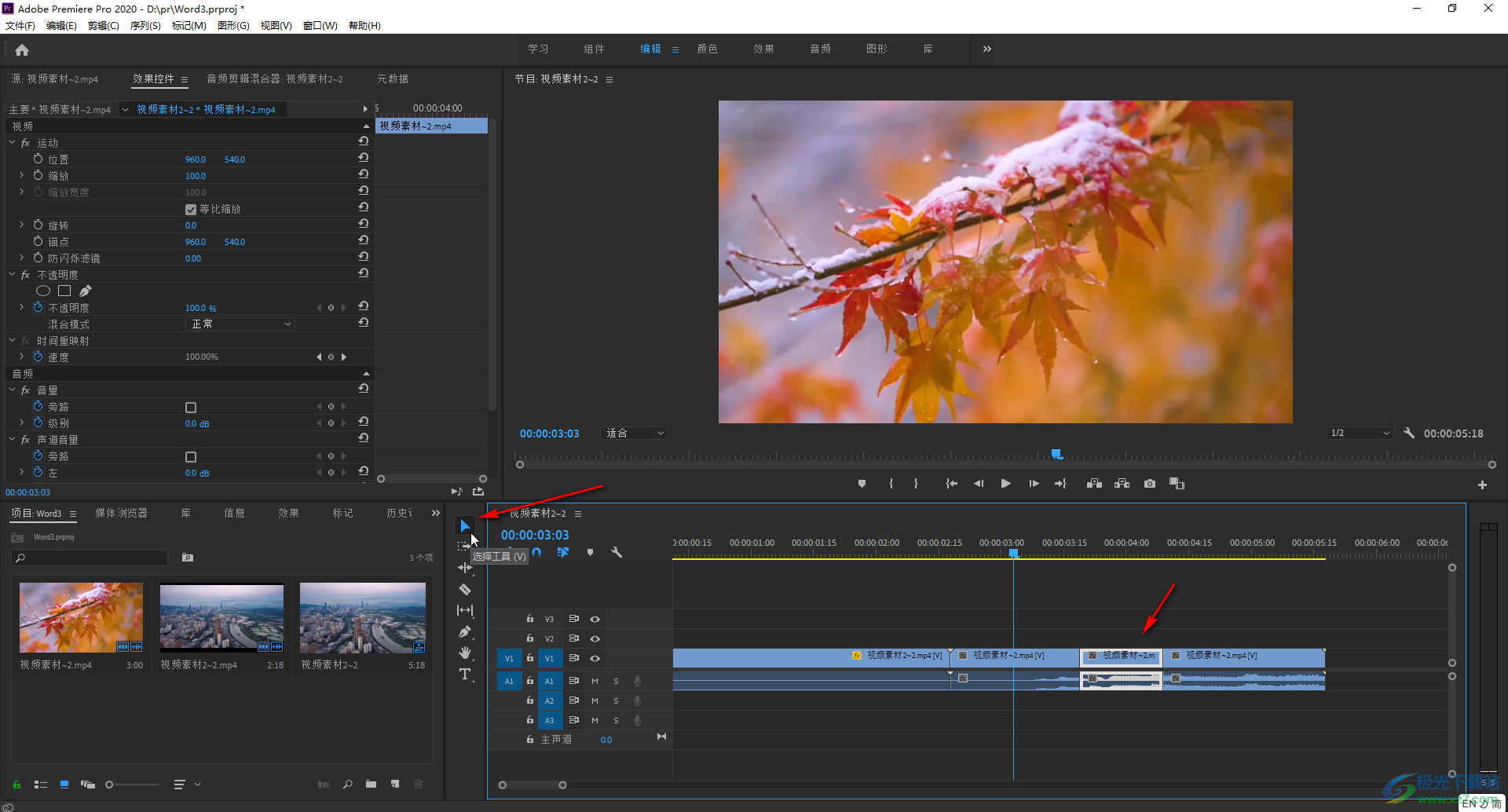Mark In point in program monitor

(x=891, y=484)
